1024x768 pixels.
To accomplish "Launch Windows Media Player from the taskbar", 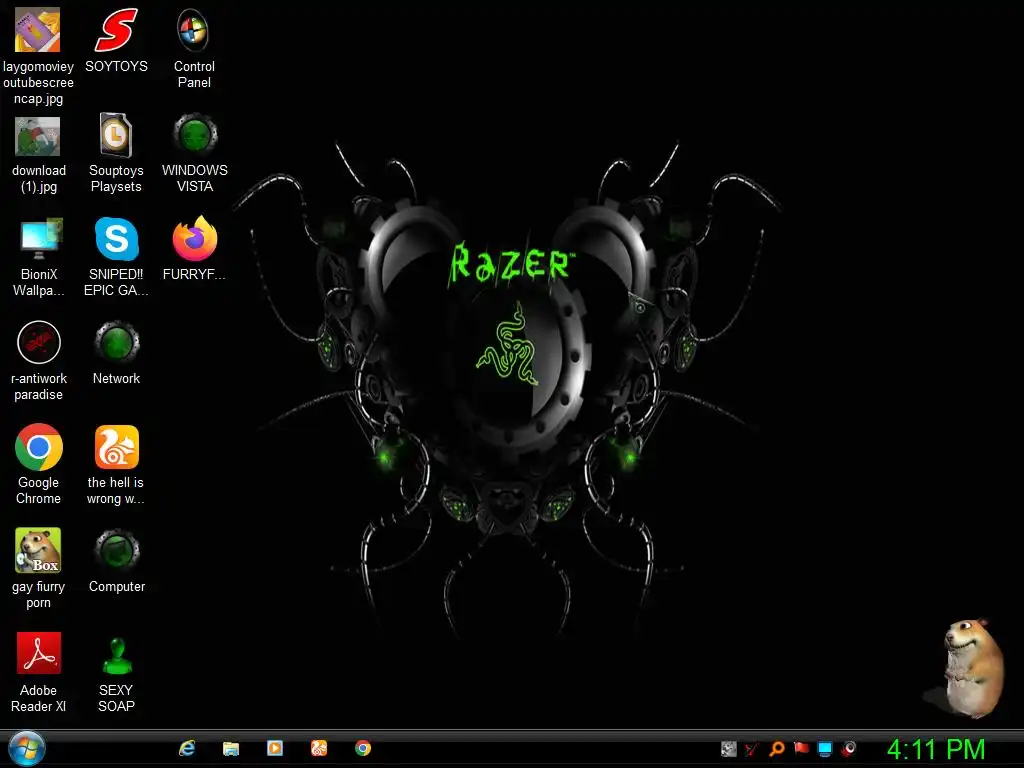I will click(275, 748).
